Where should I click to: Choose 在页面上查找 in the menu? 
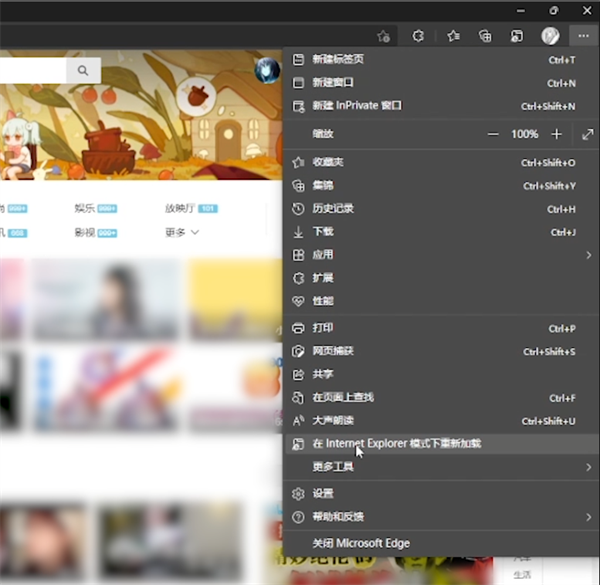click(x=441, y=398)
